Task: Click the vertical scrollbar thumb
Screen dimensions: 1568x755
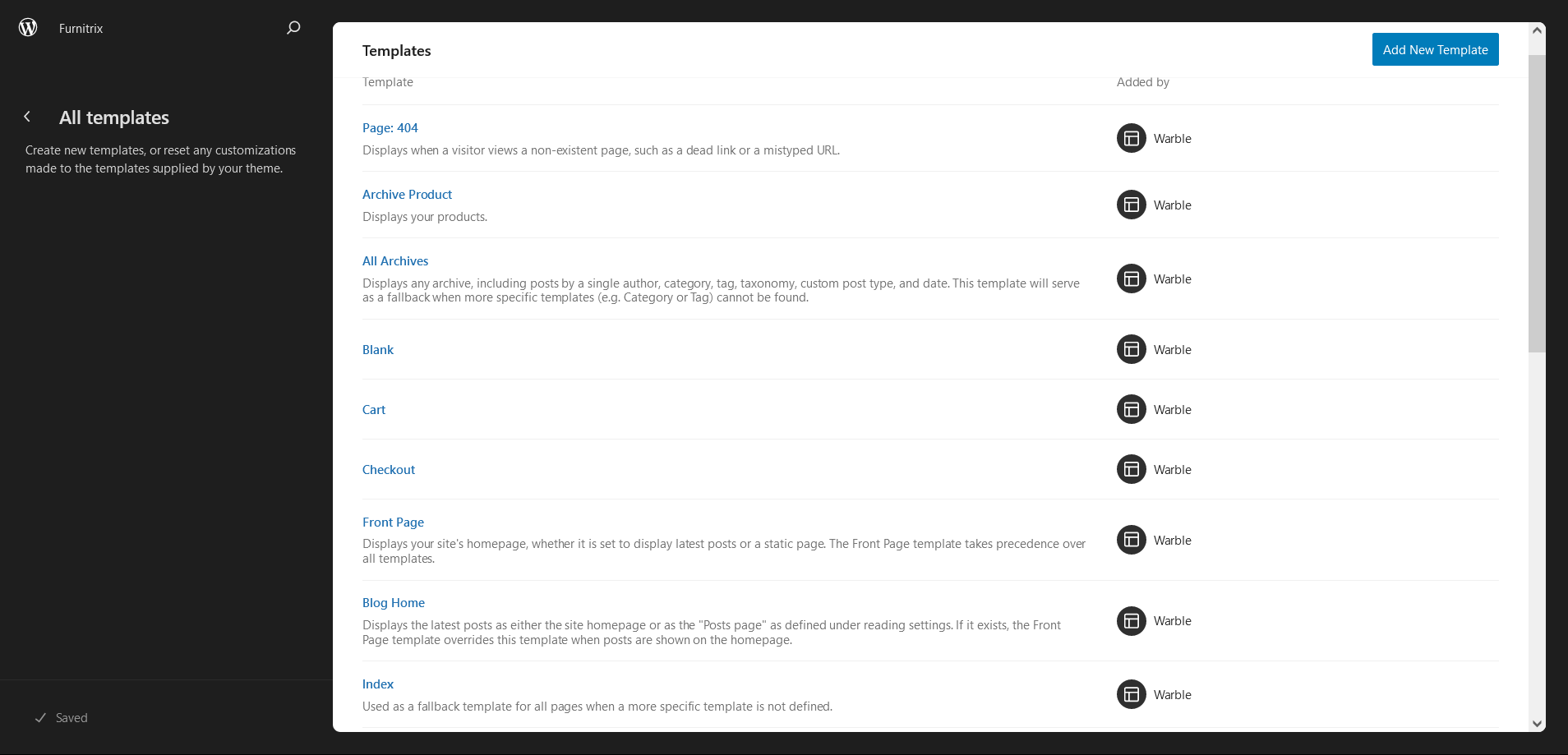Action: pos(1537,204)
